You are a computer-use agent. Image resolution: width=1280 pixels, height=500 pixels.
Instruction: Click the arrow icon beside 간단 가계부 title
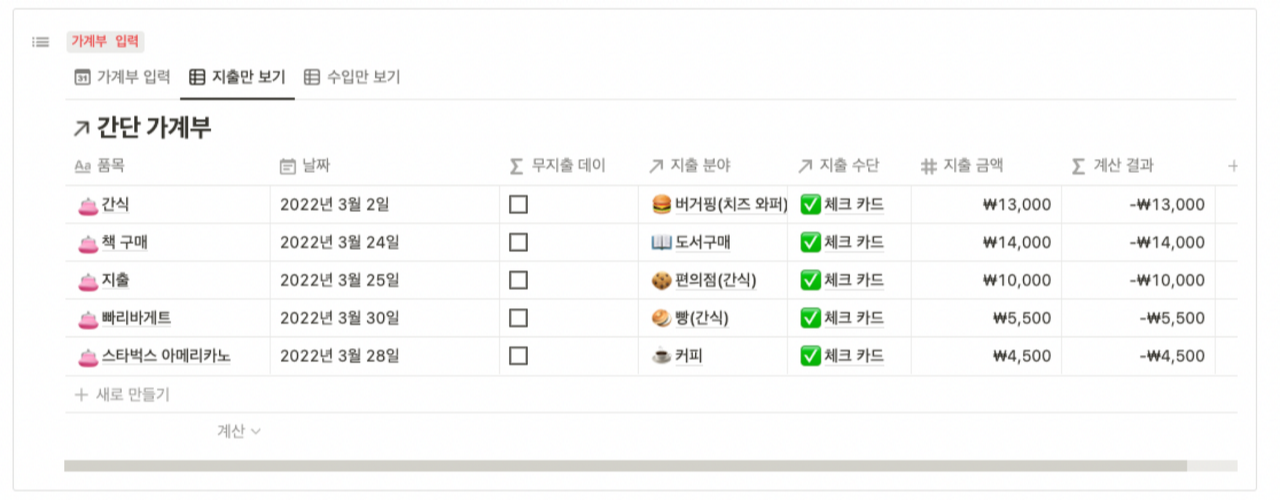(81, 129)
